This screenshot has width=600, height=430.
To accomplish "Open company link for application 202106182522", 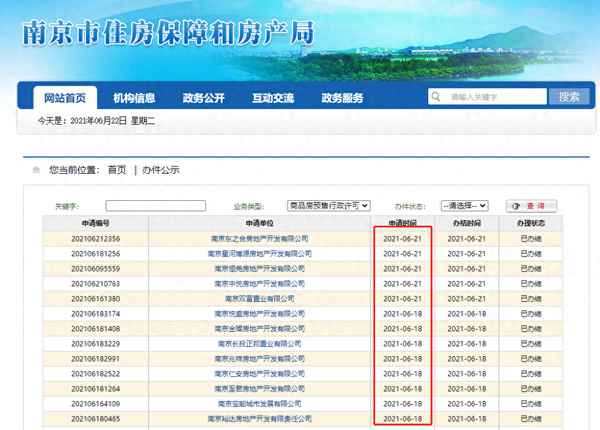I will click(x=259, y=374).
